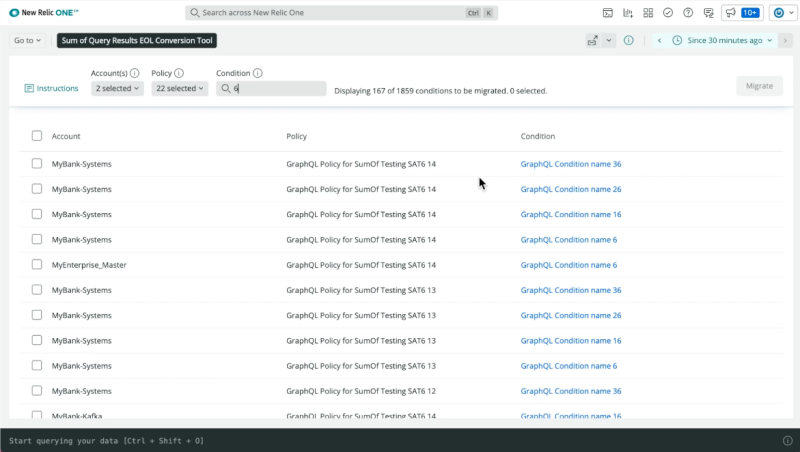Viewport: 800px width, 452px height.
Task: Check the SAT6 13 Condition name 16 row
Action: (37, 340)
